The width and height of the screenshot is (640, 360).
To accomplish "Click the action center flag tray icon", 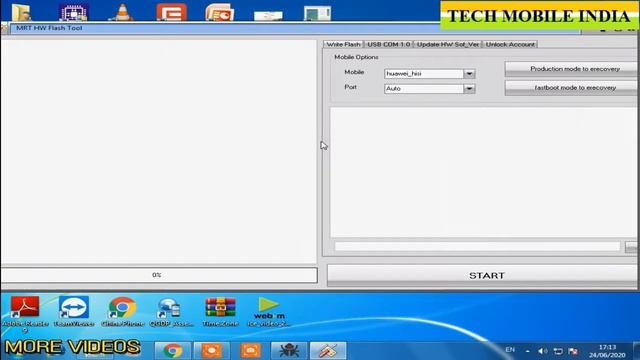I will pyautogui.click(x=573, y=351).
